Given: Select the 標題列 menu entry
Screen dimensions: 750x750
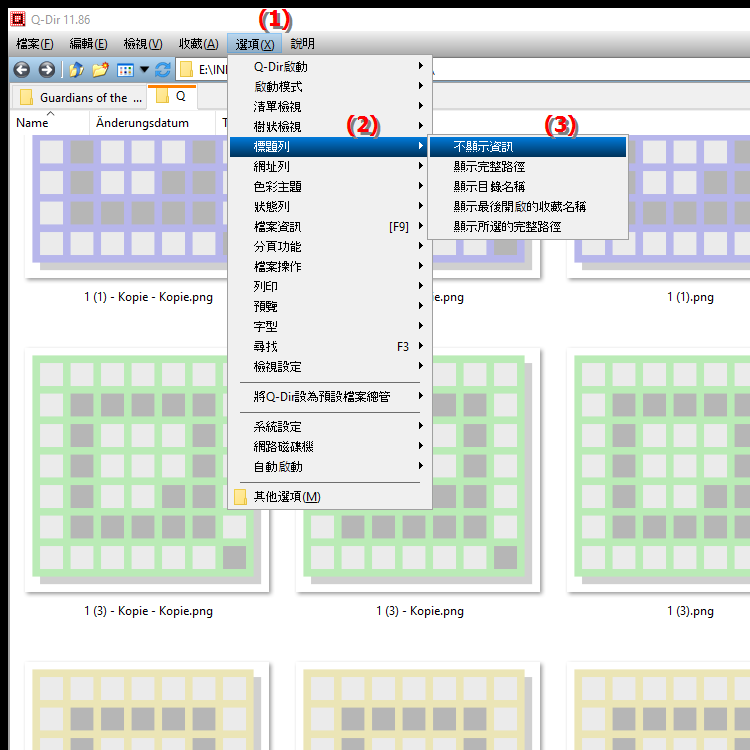Looking at the screenshot, I should (x=330, y=147).
